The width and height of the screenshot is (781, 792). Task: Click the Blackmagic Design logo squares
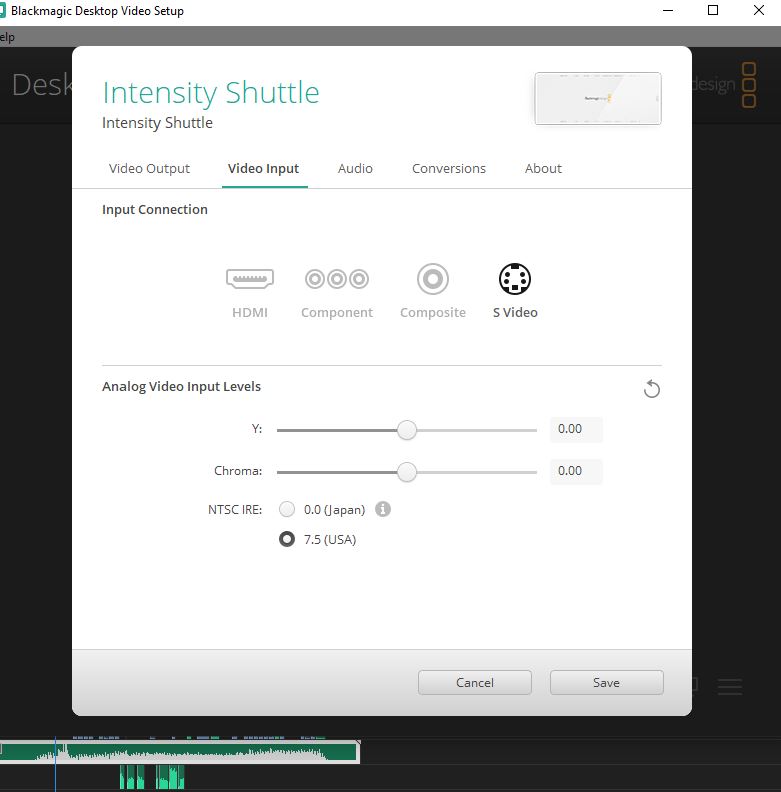point(749,85)
